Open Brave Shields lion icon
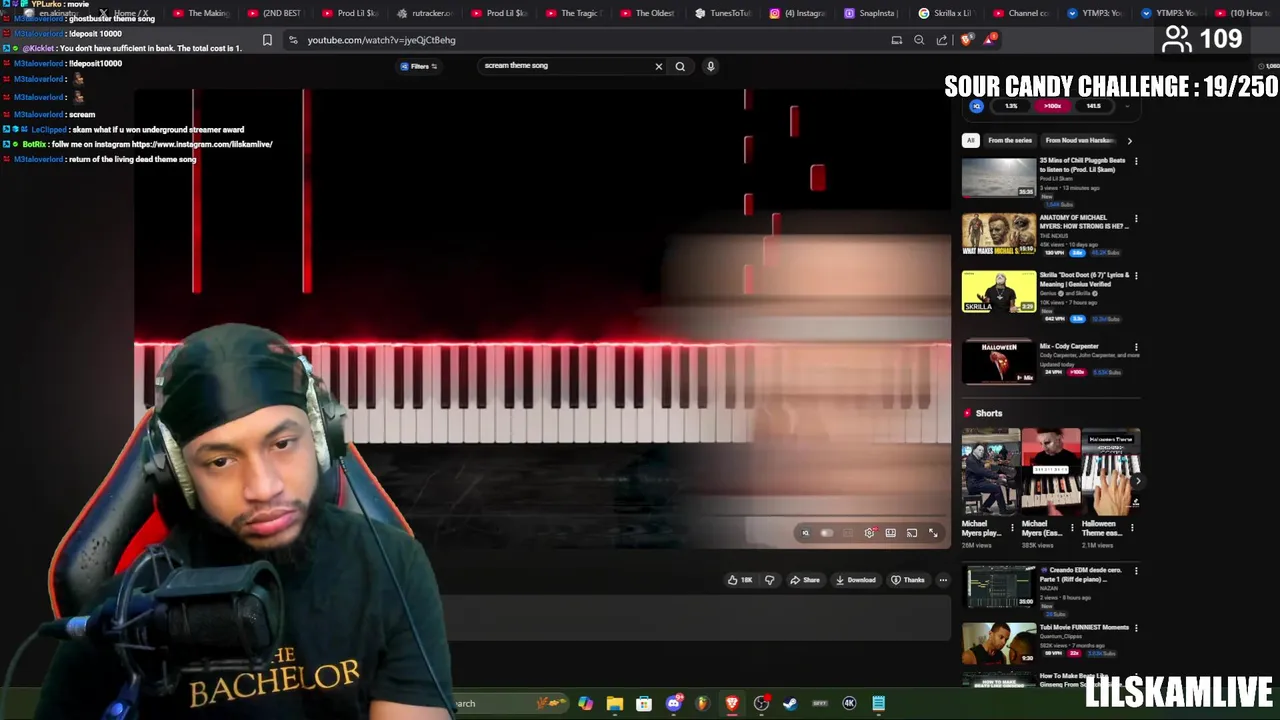Screen dimensions: 1280x720 click(966, 40)
